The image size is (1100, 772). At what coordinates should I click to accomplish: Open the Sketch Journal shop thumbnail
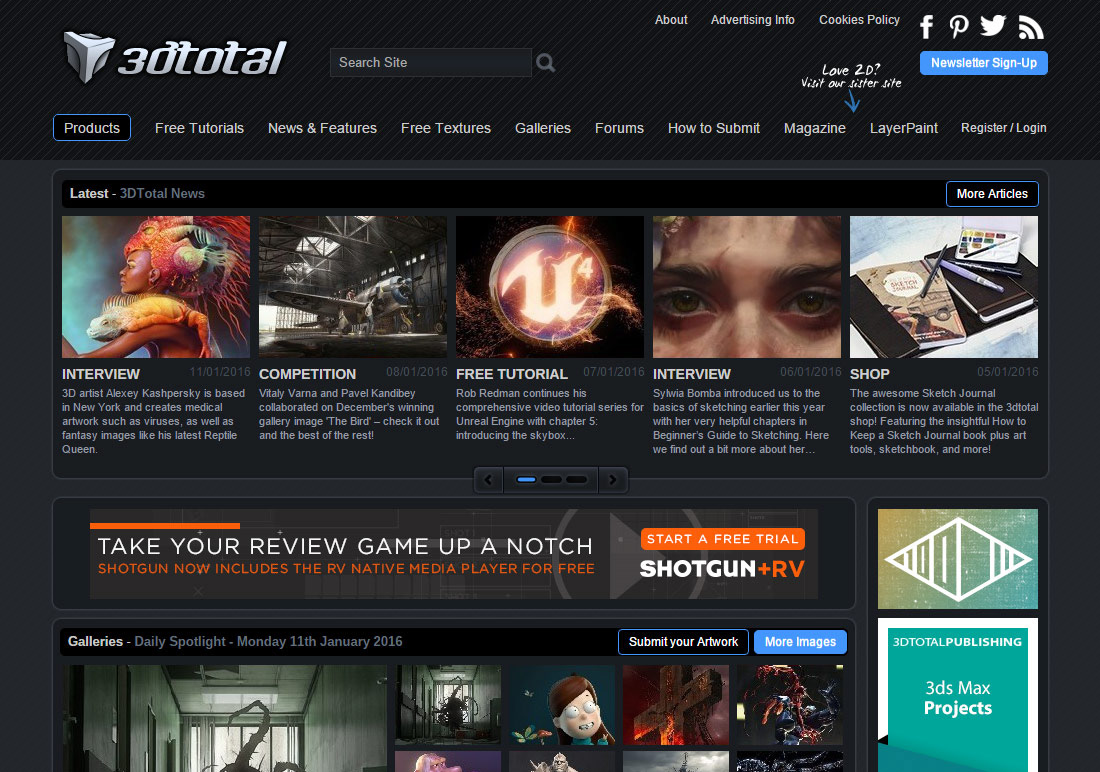coord(944,287)
